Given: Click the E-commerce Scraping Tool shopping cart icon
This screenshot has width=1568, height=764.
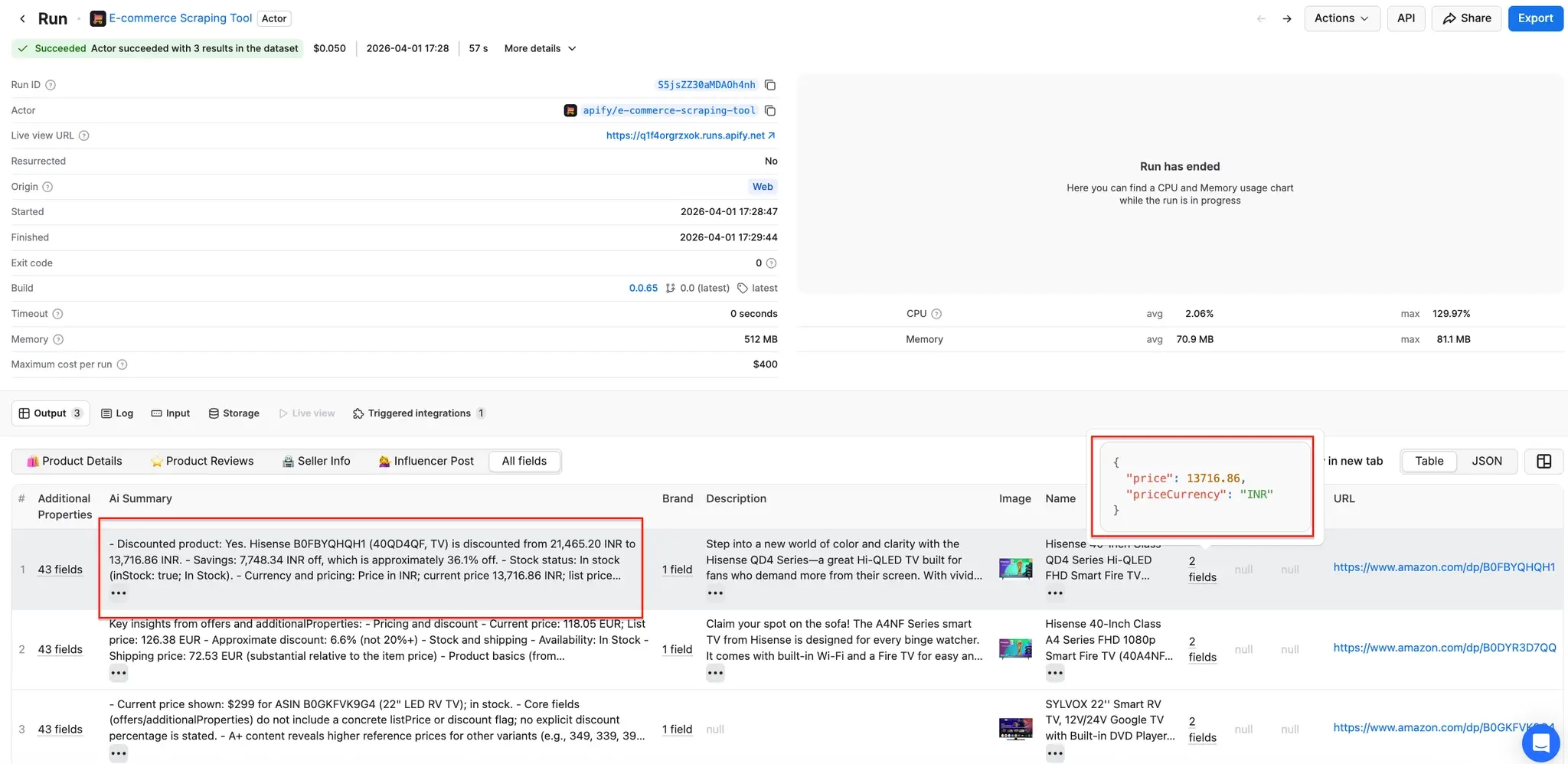Looking at the screenshot, I should [x=97, y=18].
